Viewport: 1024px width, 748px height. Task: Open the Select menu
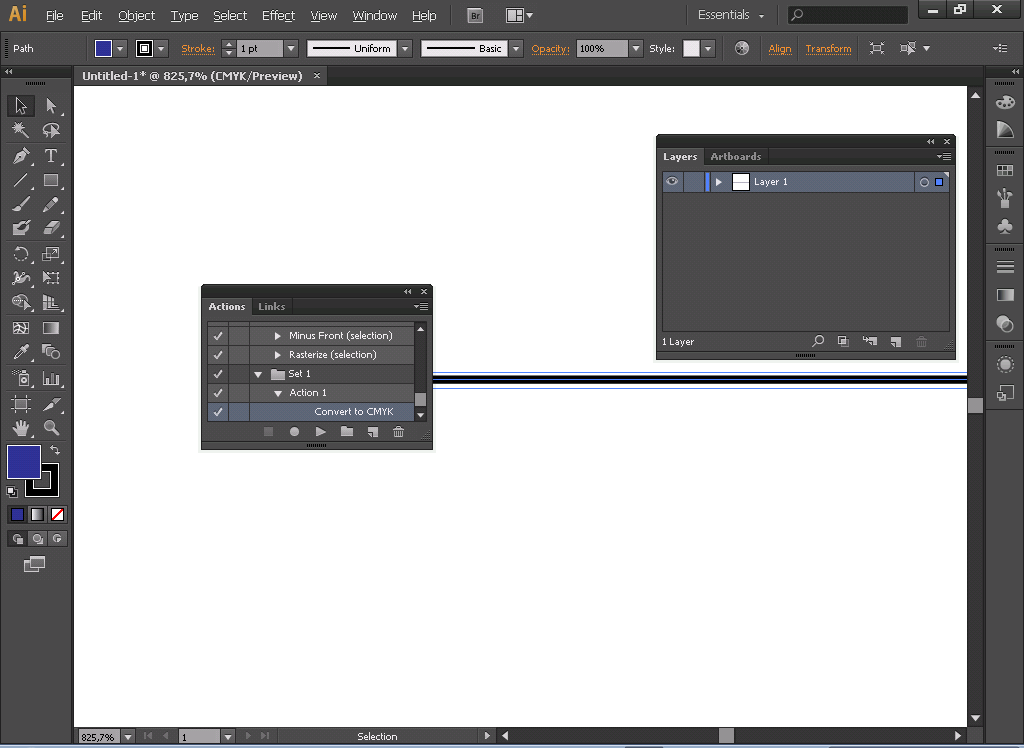pos(230,16)
